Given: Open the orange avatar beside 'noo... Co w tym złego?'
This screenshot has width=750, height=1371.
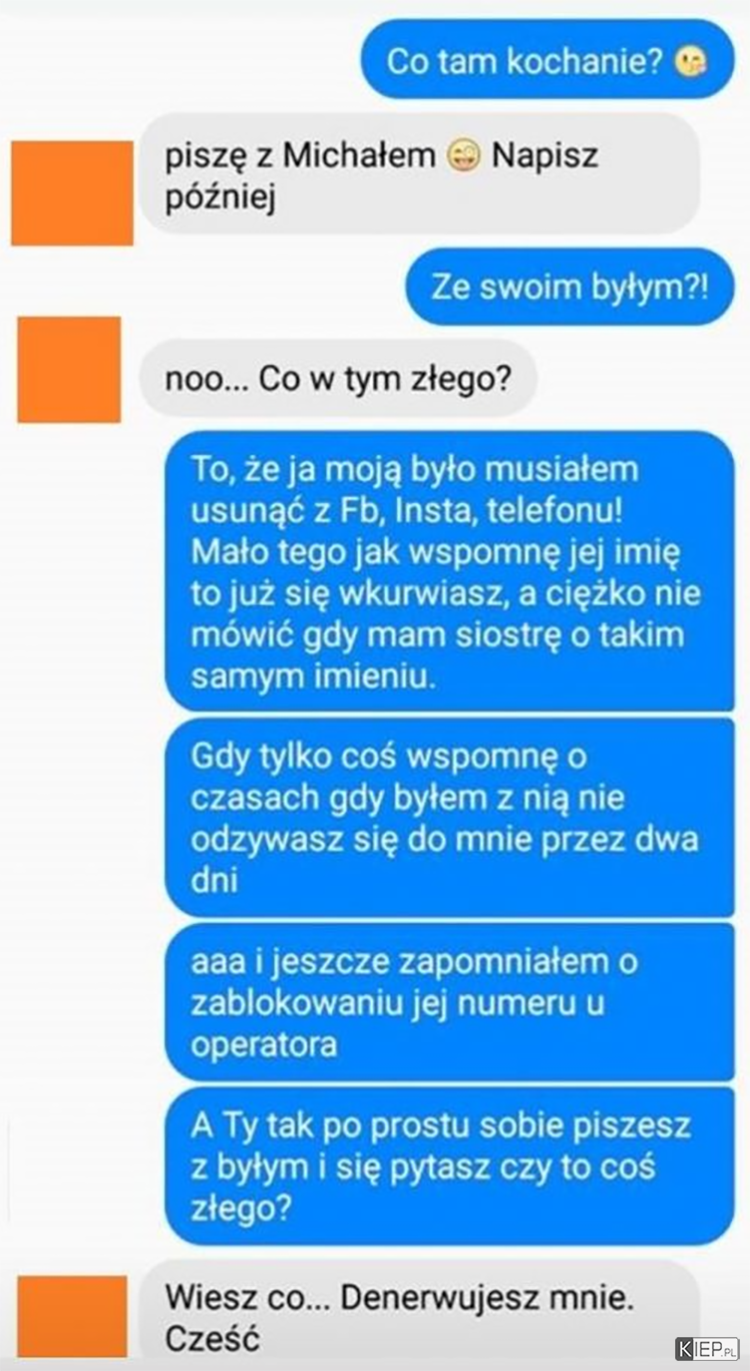Looking at the screenshot, I should [x=69, y=369].
